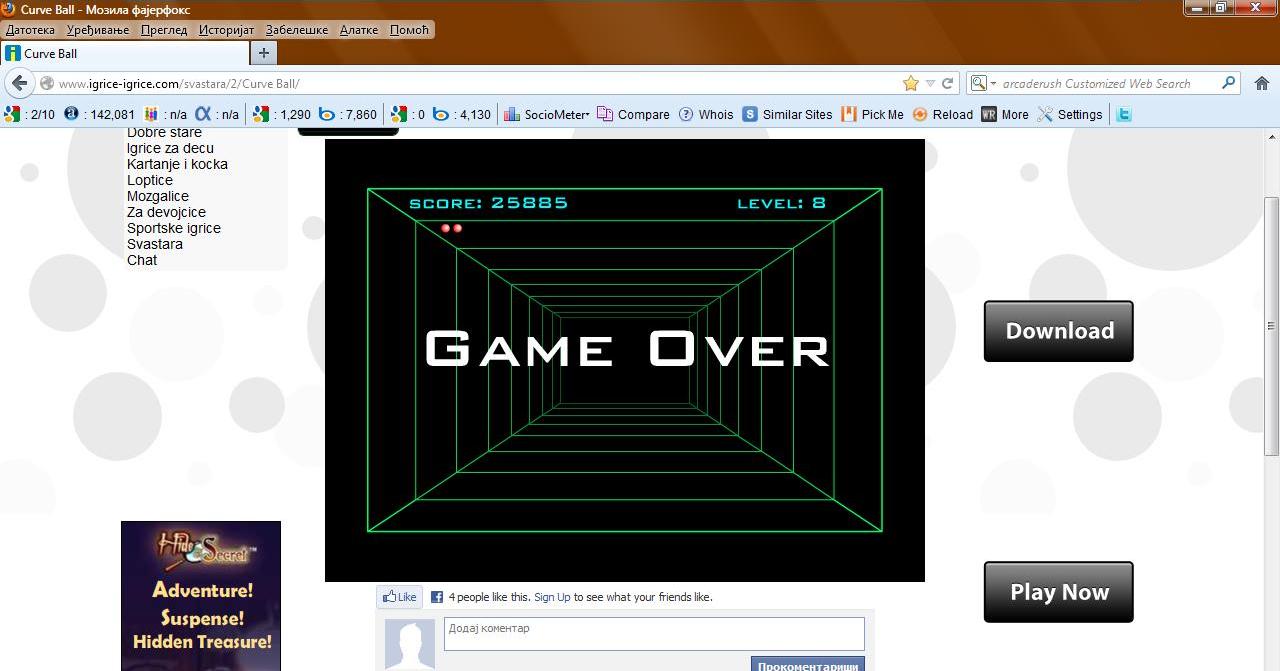This screenshot has width=1280, height=671.
Task: Click the site identity globe icon
Action: 47,83
